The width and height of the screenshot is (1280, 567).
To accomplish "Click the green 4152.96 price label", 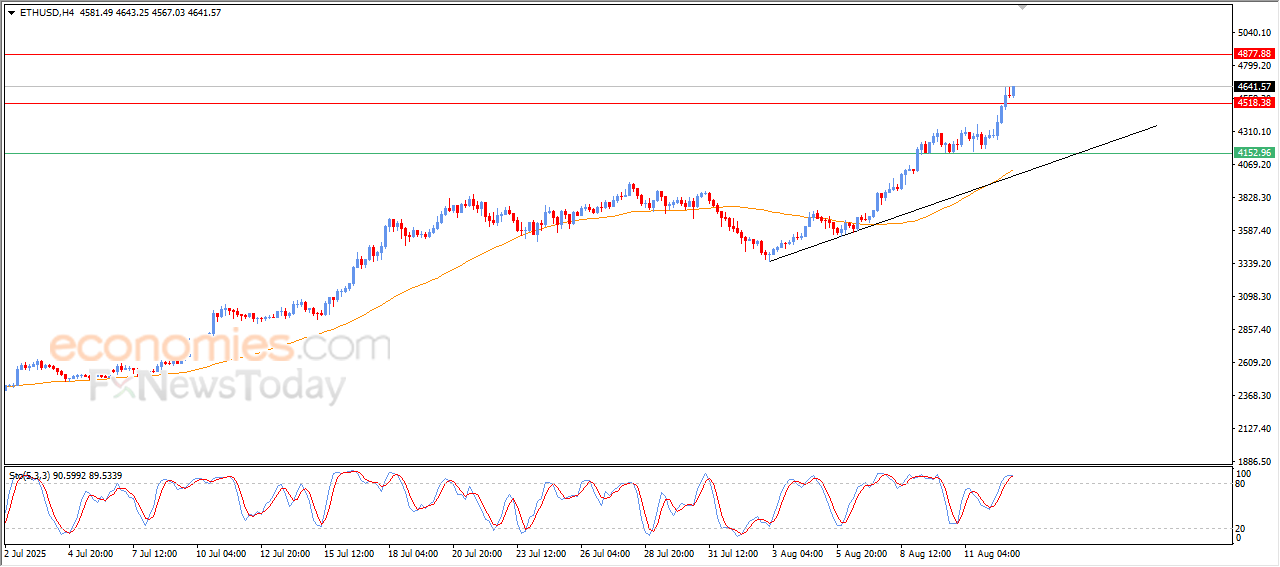I will (x=1254, y=153).
